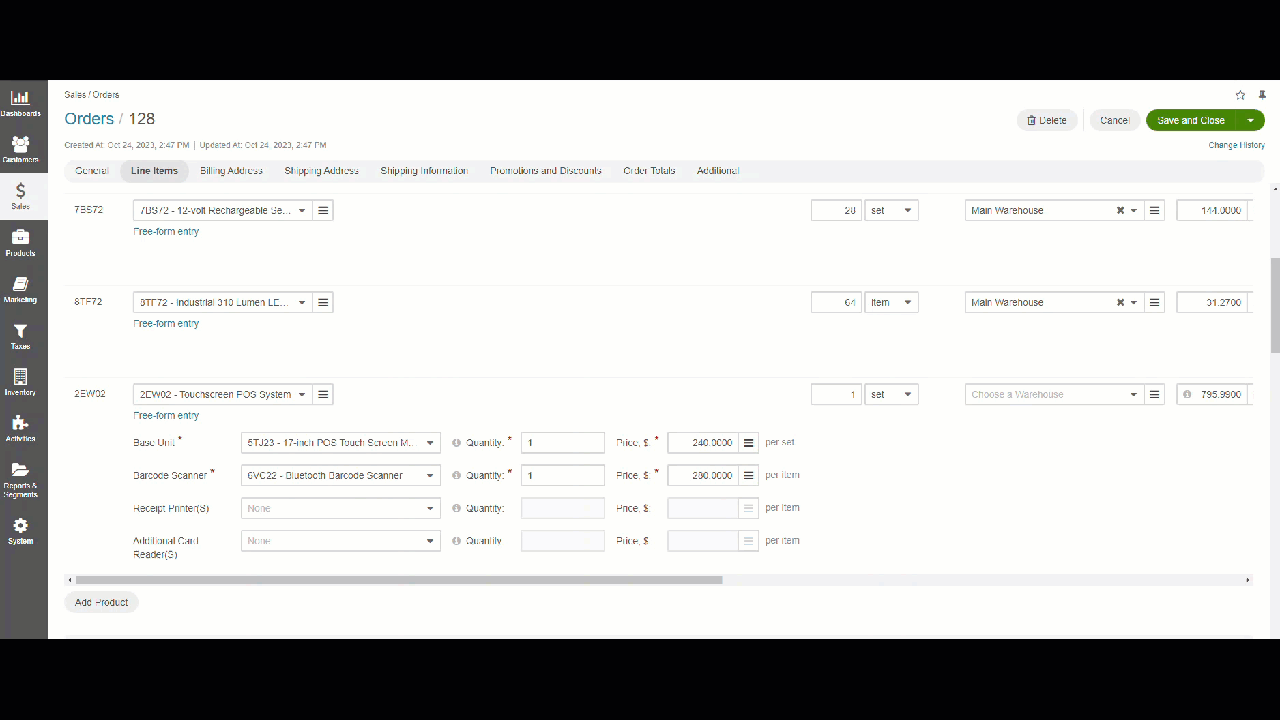Open the Marketing sidebar icon

[x=20, y=289]
